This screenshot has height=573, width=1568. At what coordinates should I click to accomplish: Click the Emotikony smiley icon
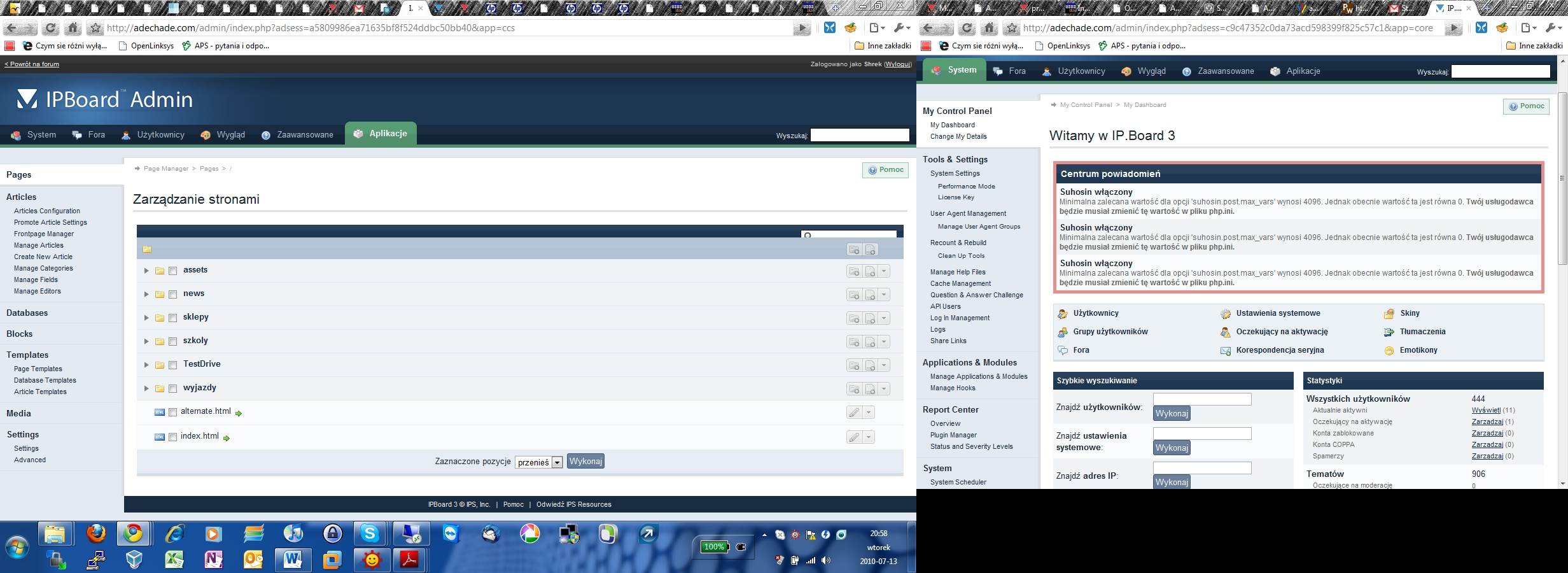pyautogui.click(x=1389, y=350)
